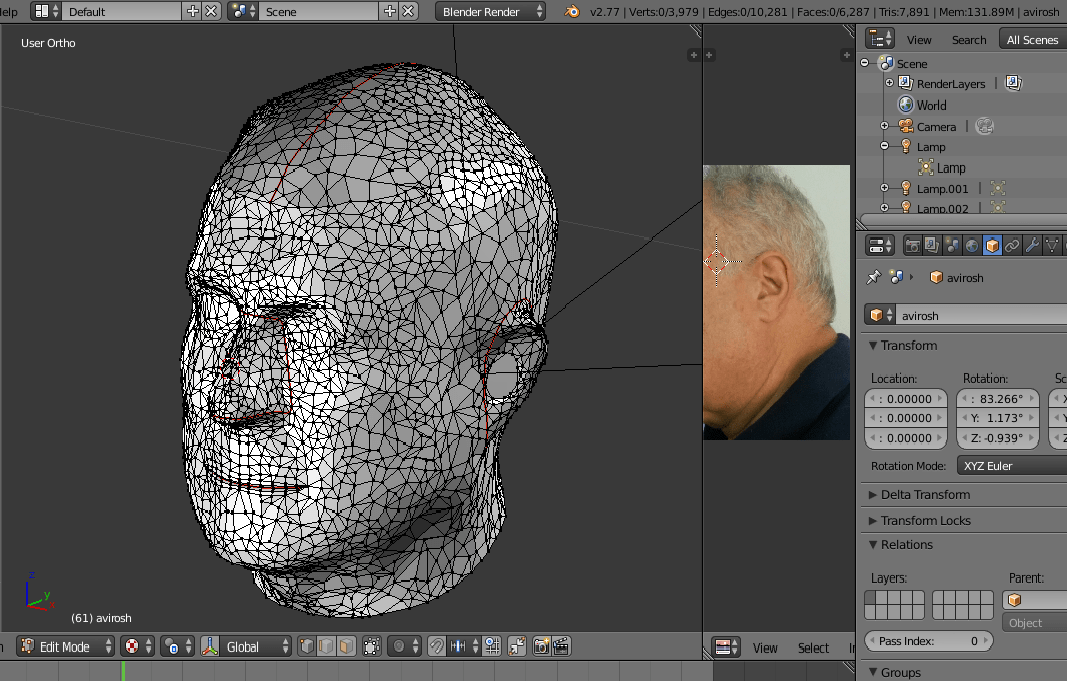This screenshot has height=686, width=1067.
Task: Click the pin icon in properties context
Action: (873, 277)
